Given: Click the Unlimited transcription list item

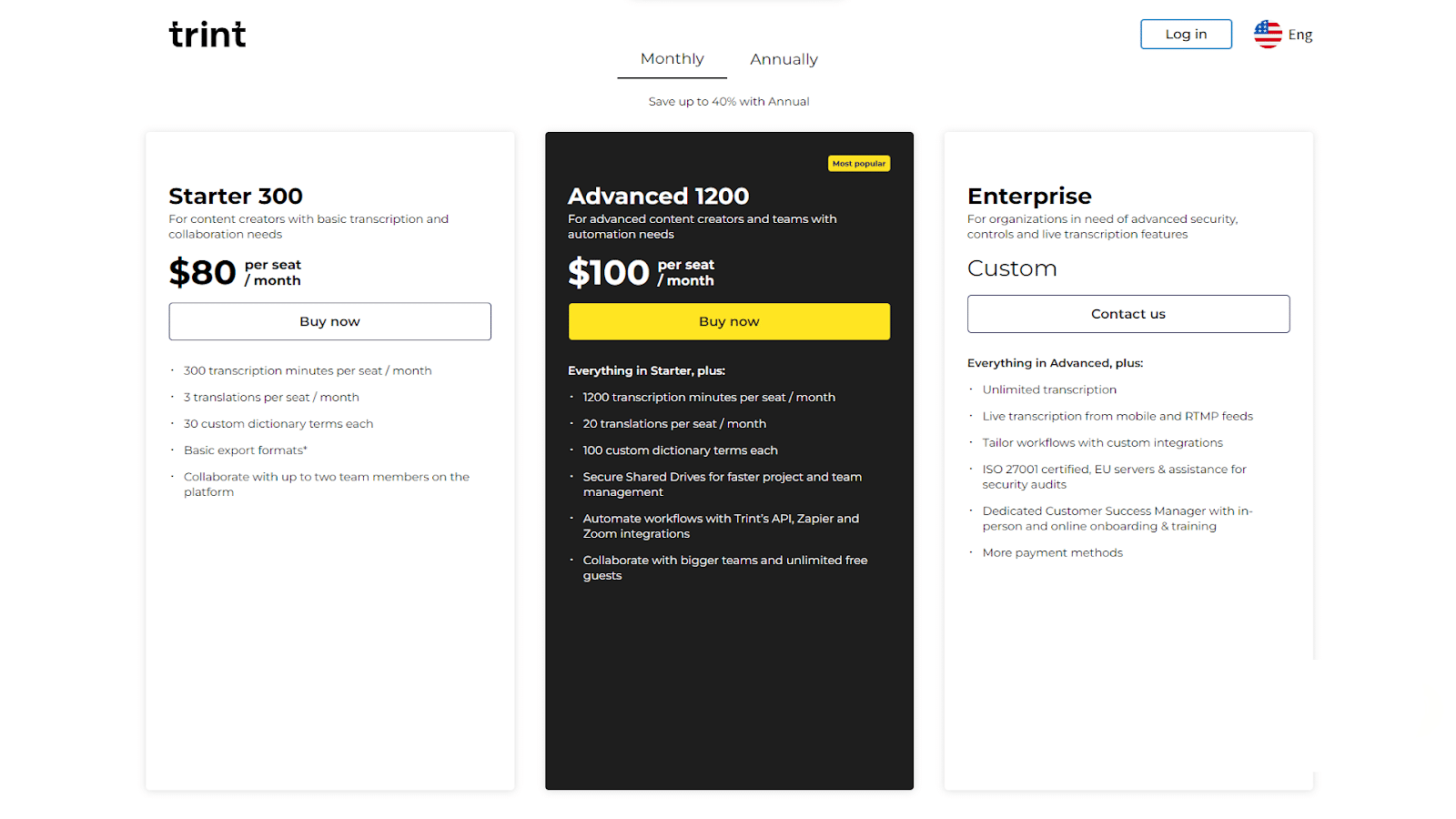Looking at the screenshot, I should (1049, 389).
